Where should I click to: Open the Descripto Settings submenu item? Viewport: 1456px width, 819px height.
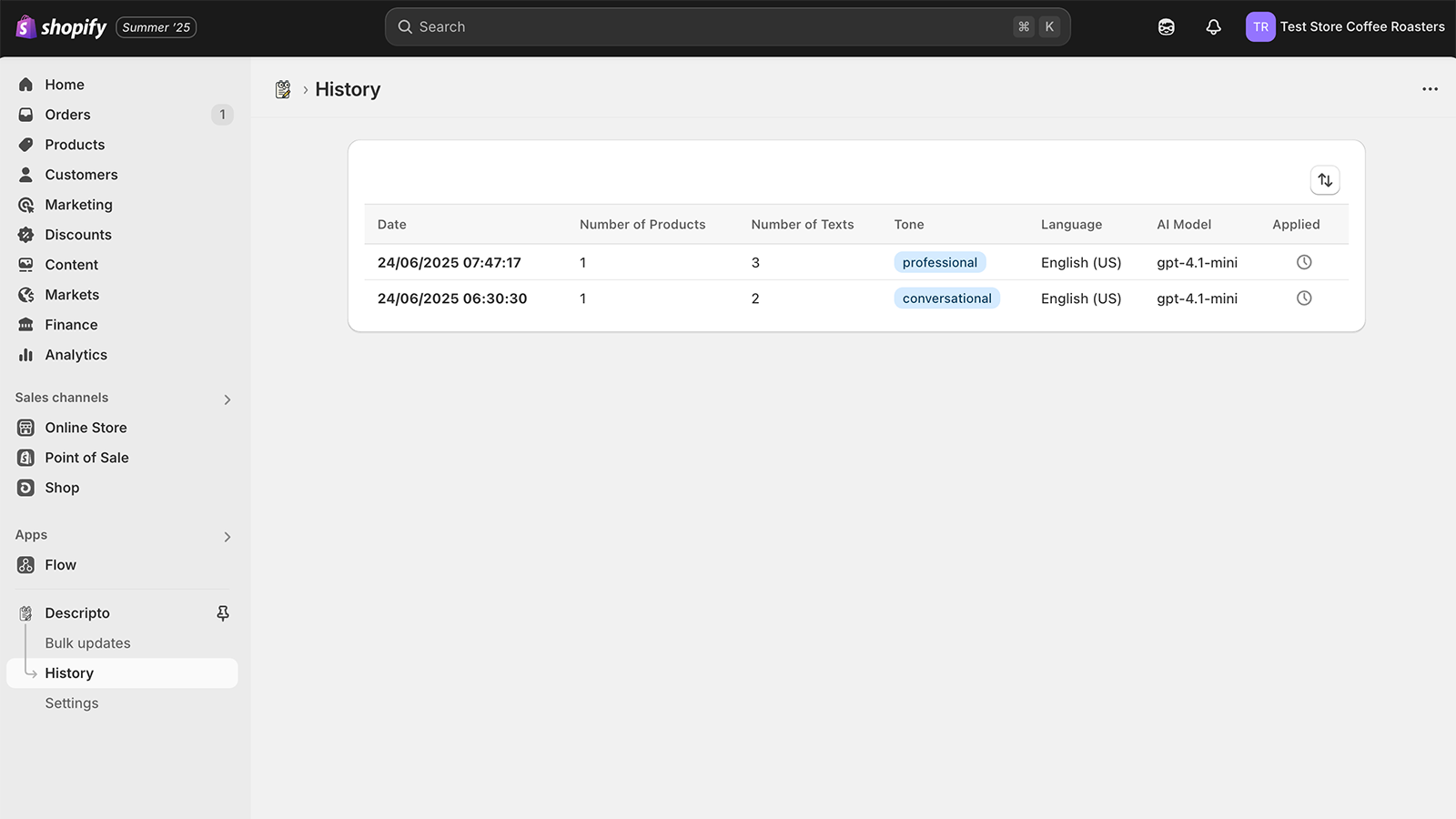click(x=72, y=703)
